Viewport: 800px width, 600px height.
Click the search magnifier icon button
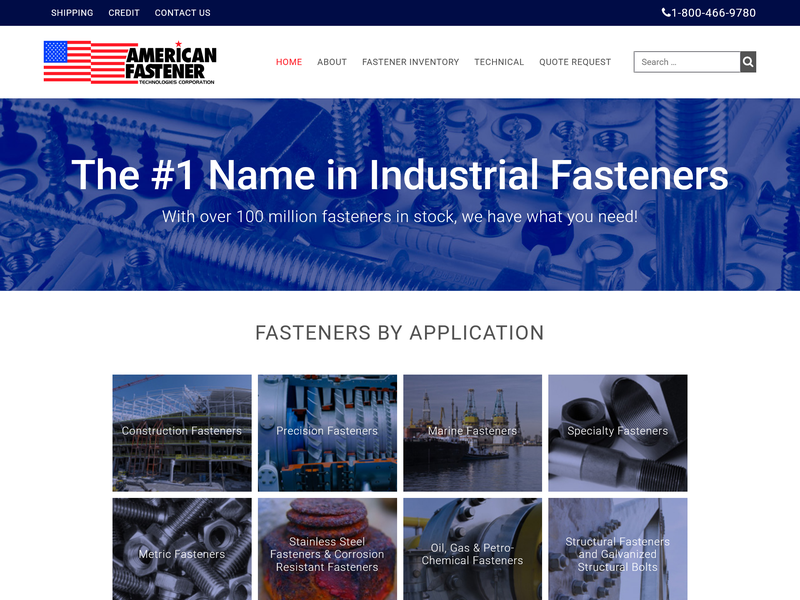[x=748, y=62]
